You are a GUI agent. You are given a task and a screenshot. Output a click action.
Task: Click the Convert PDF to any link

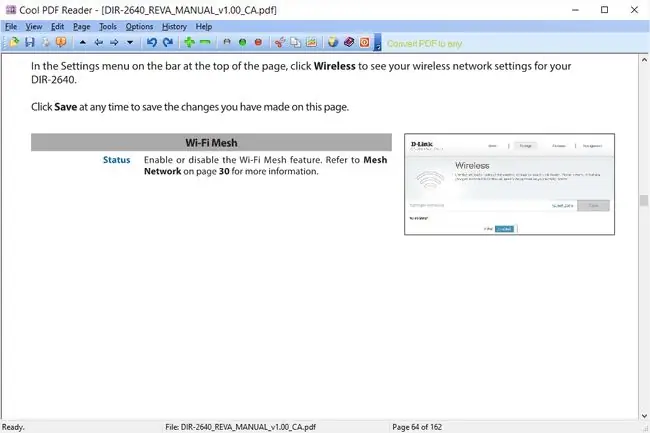click(424, 44)
